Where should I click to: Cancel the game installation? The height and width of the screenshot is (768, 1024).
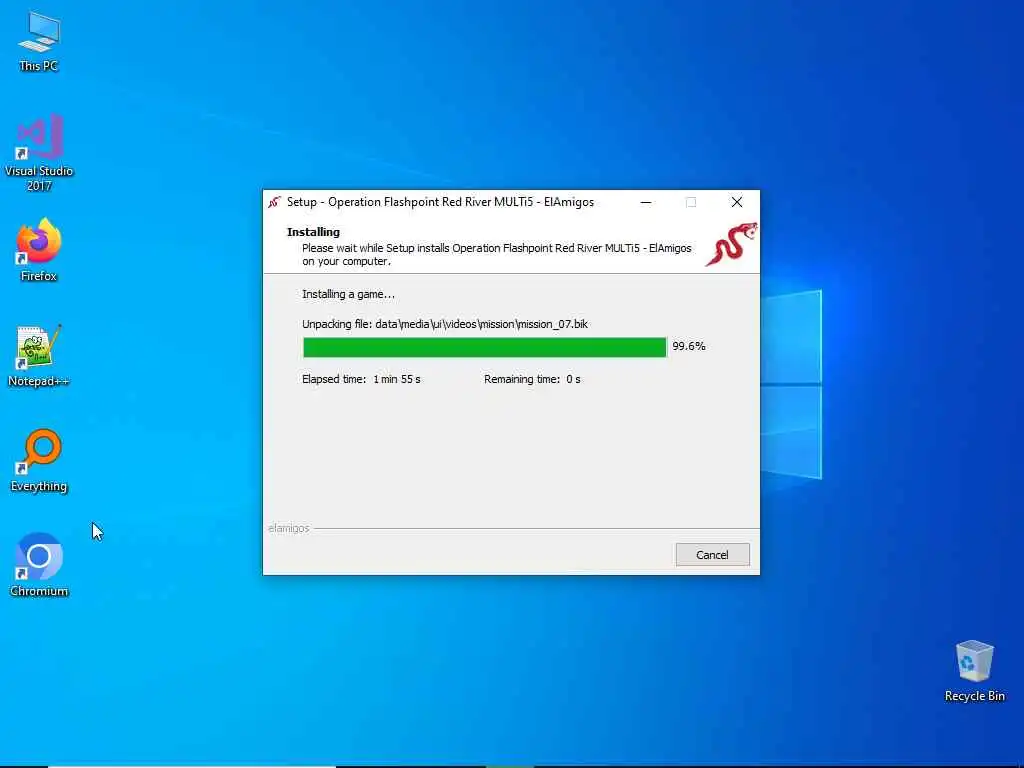click(712, 554)
